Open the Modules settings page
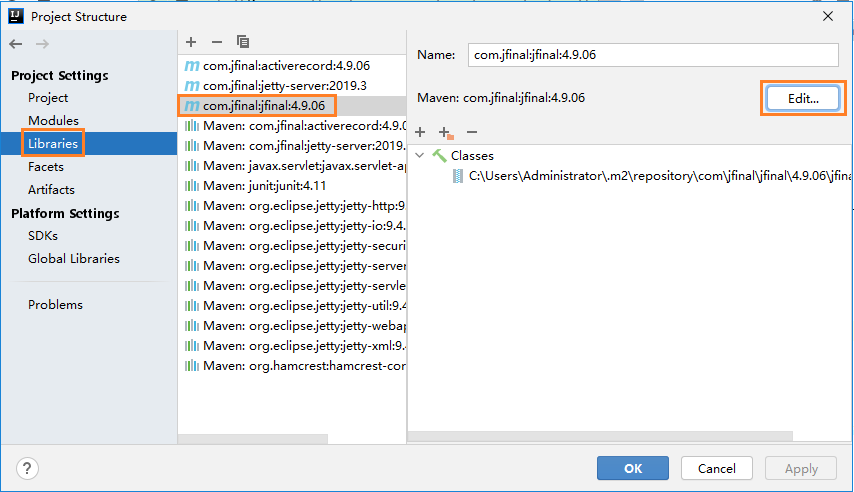854x492 pixels. click(53, 121)
